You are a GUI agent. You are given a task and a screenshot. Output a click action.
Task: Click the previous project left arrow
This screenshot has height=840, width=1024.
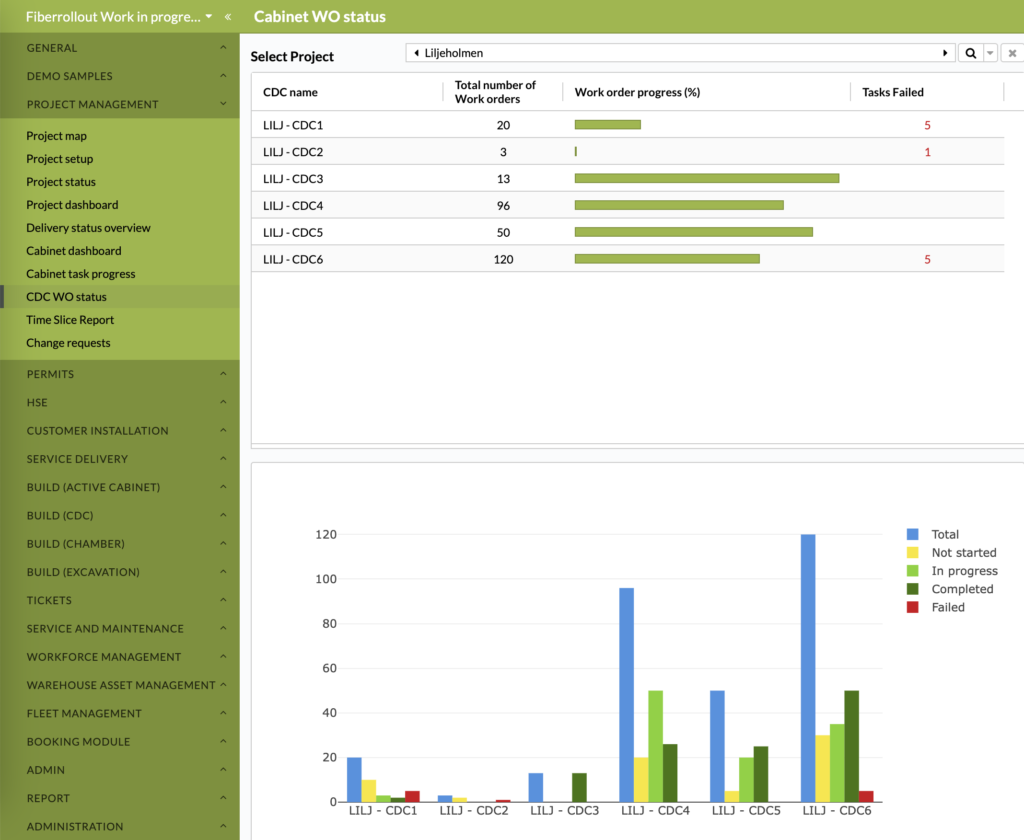415,53
